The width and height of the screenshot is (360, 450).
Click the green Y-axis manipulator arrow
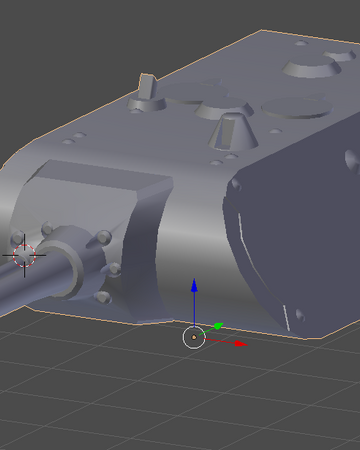(x=218, y=326)
